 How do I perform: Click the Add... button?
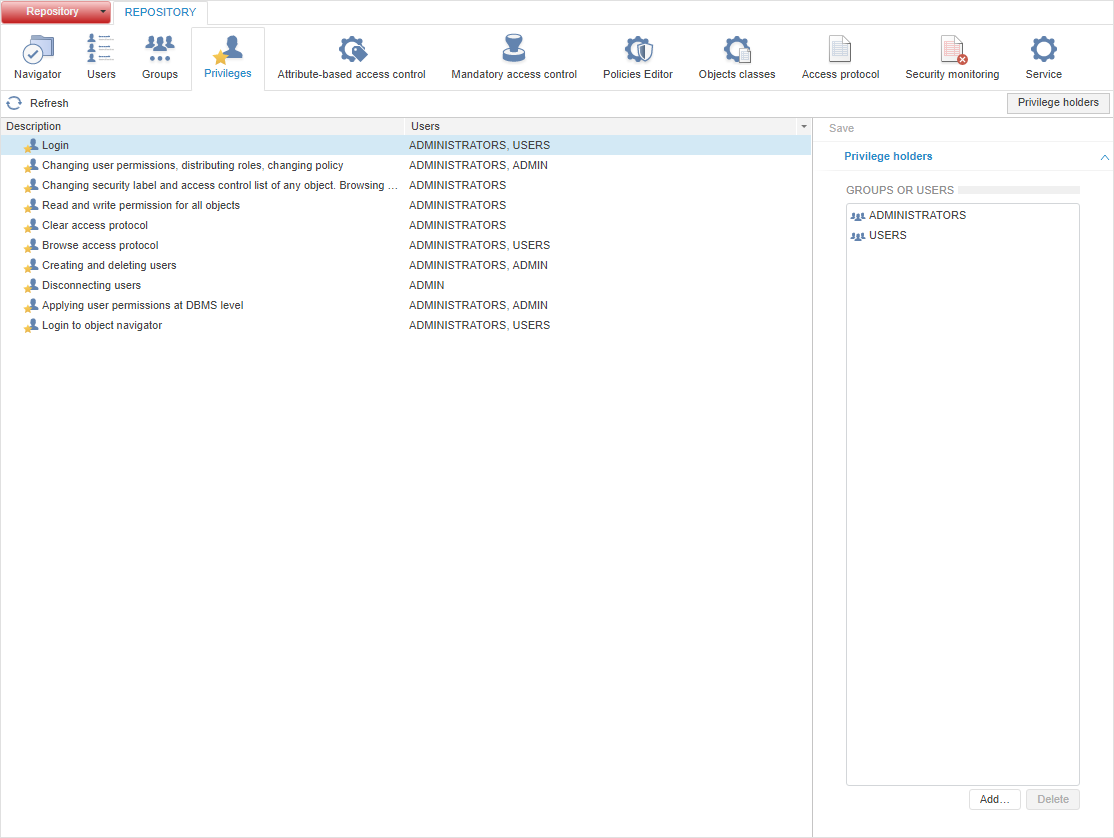(994, 799)
